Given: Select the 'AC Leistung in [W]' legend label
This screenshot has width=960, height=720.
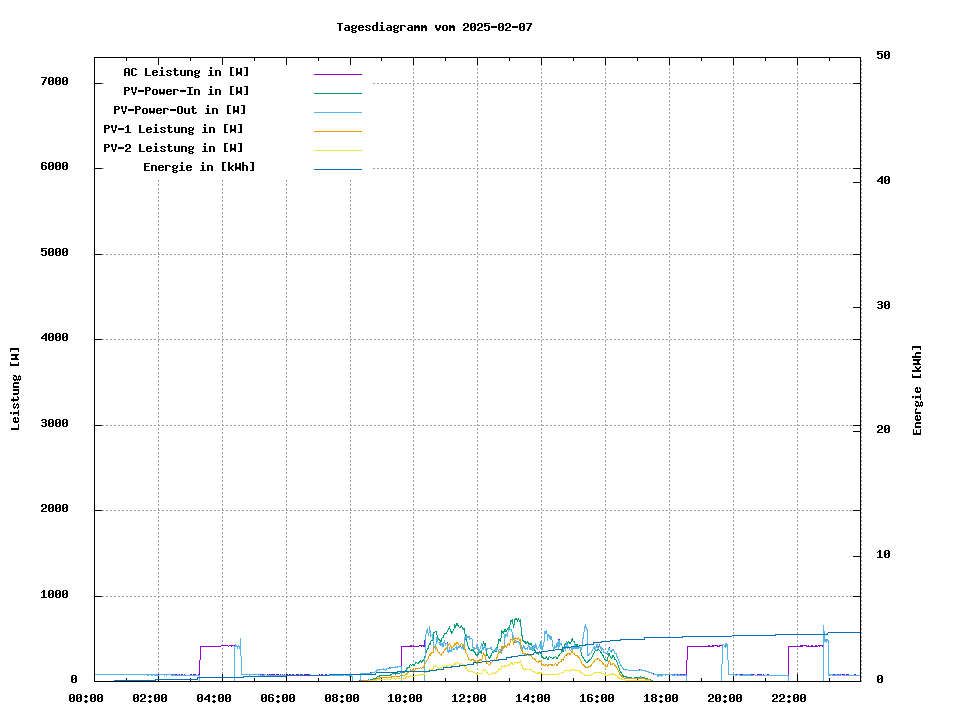Looking at the screenshot, I should (x=186, y=72).
